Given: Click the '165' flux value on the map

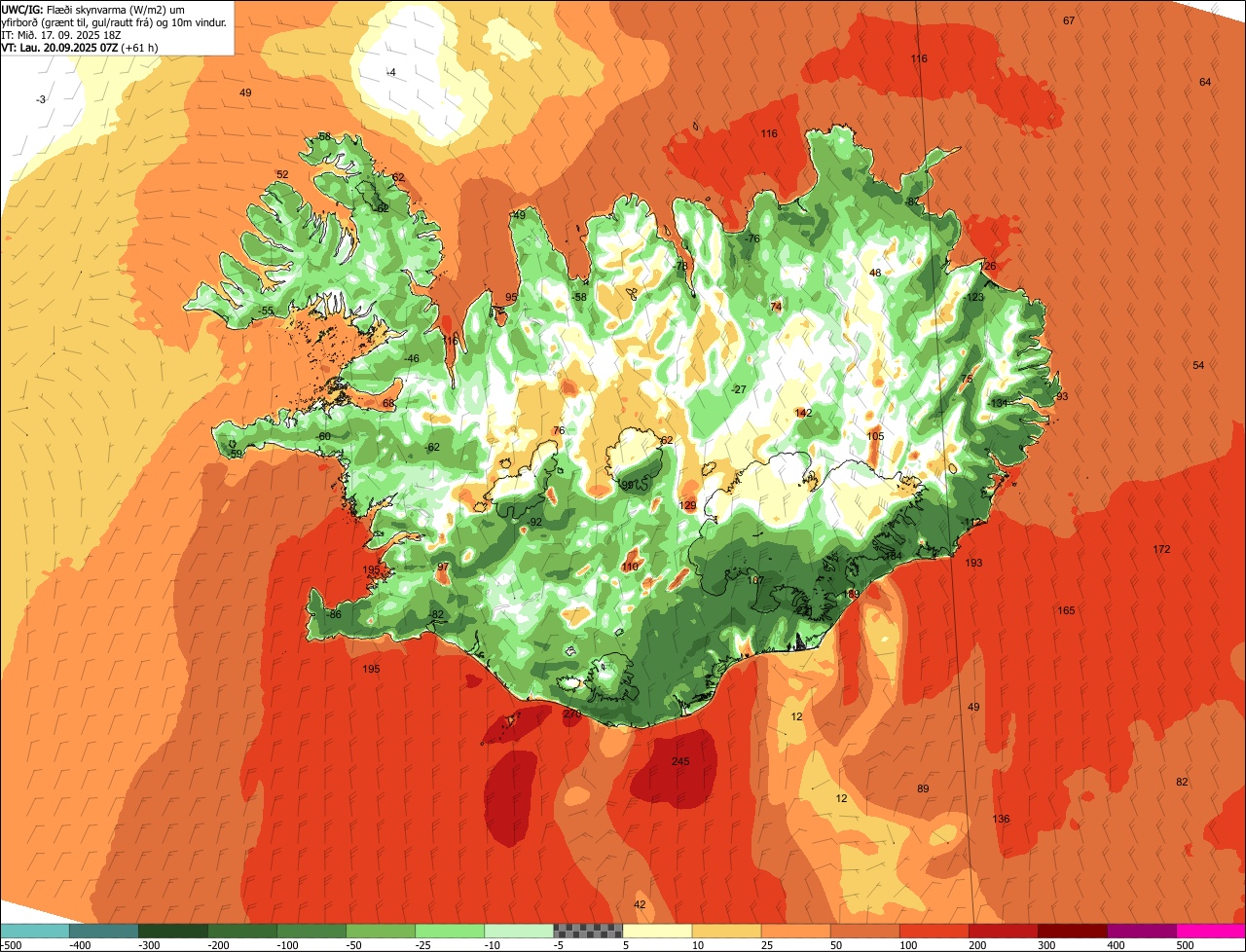Looking at the screenshot, I should pos(1066,611).
